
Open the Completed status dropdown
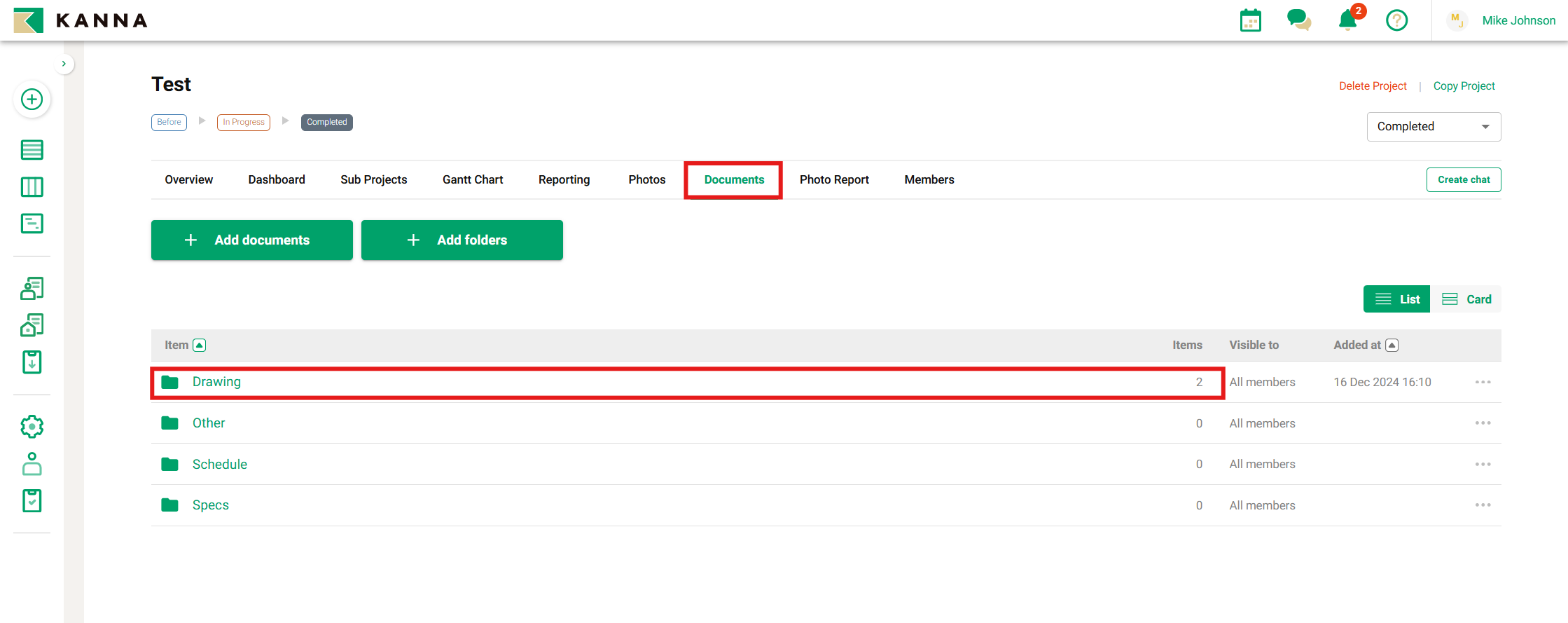[1433, 127]
